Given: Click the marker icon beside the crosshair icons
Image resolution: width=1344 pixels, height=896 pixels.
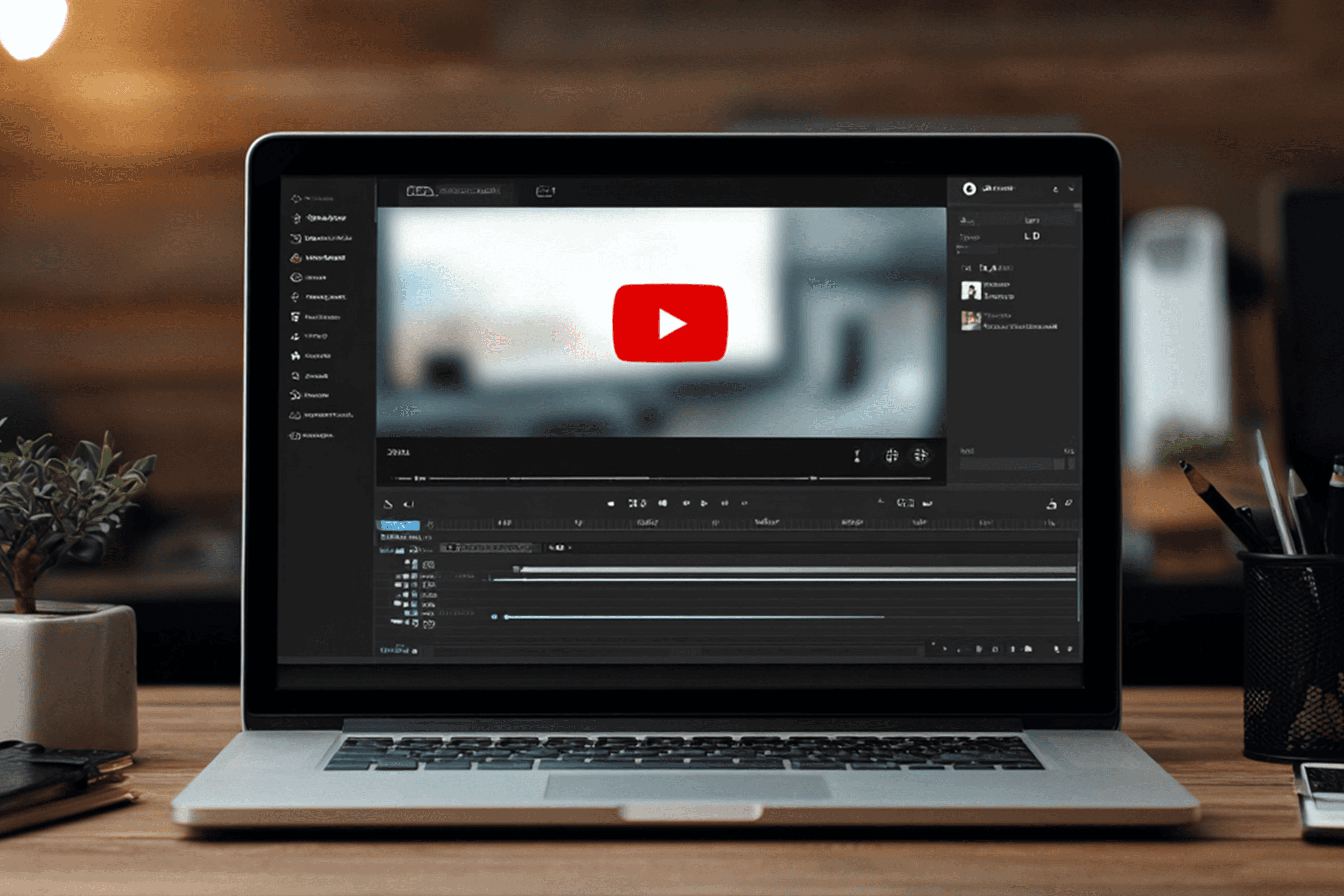Looking at the screenshot, I should pyautogui.click(x=857, y=455).
